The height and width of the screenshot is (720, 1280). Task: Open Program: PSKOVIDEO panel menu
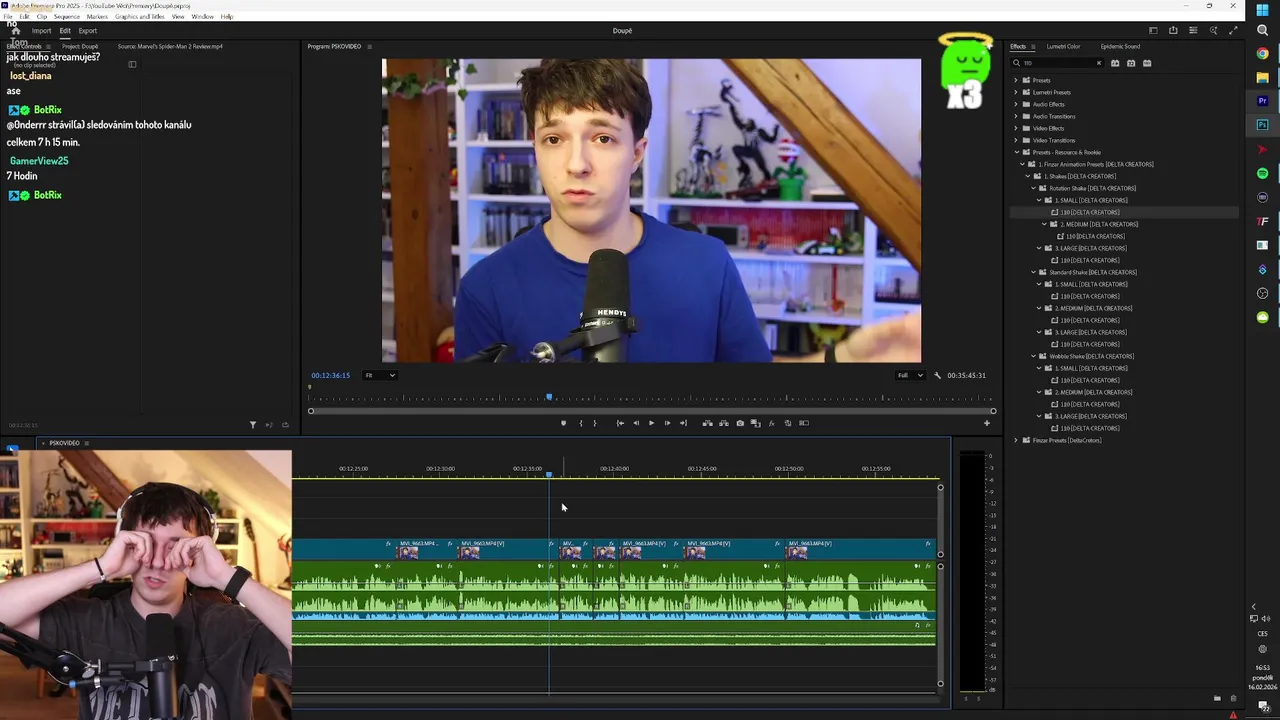coord(369,46)
